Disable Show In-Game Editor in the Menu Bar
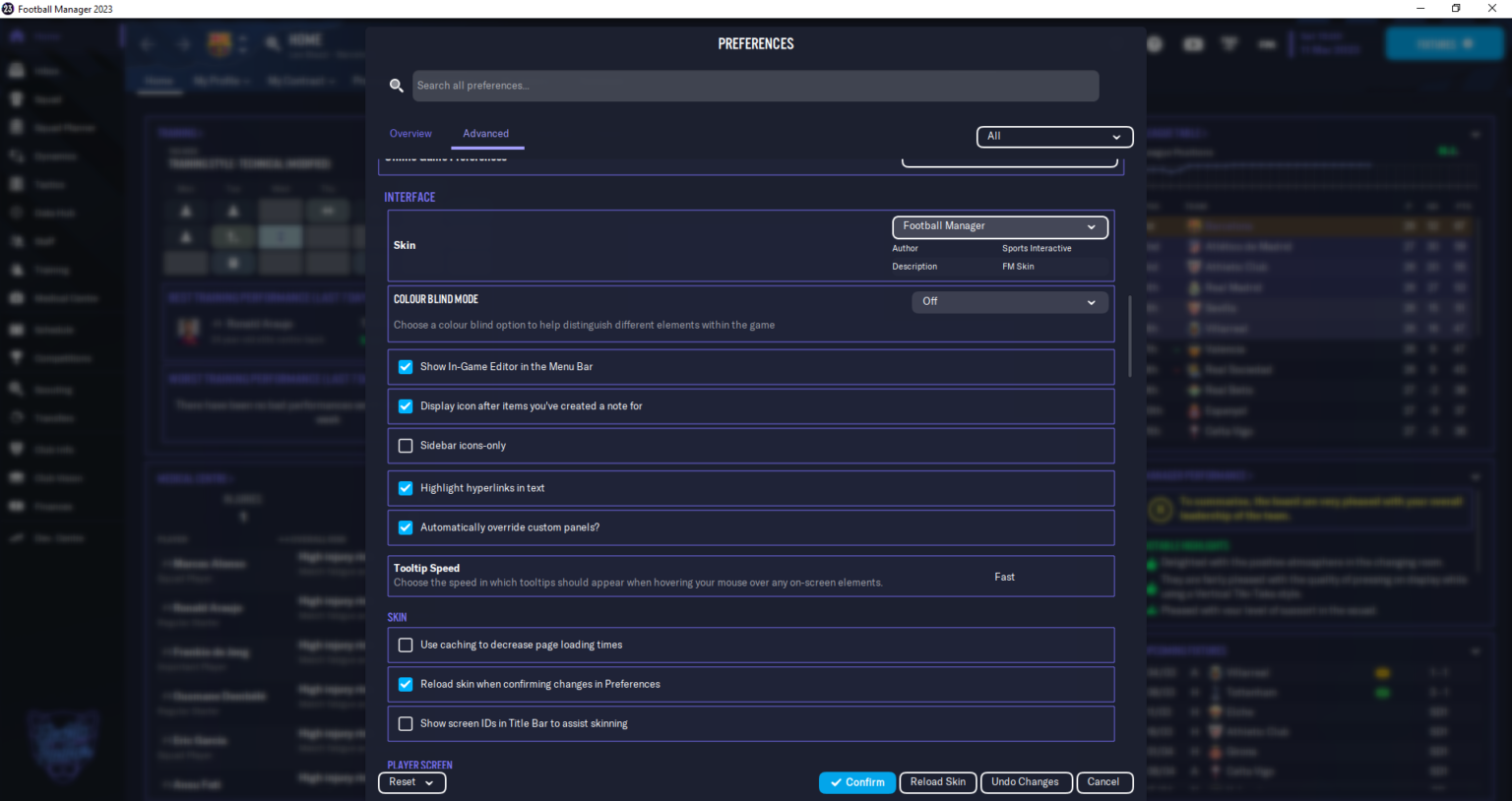 (x=405, y=366)
